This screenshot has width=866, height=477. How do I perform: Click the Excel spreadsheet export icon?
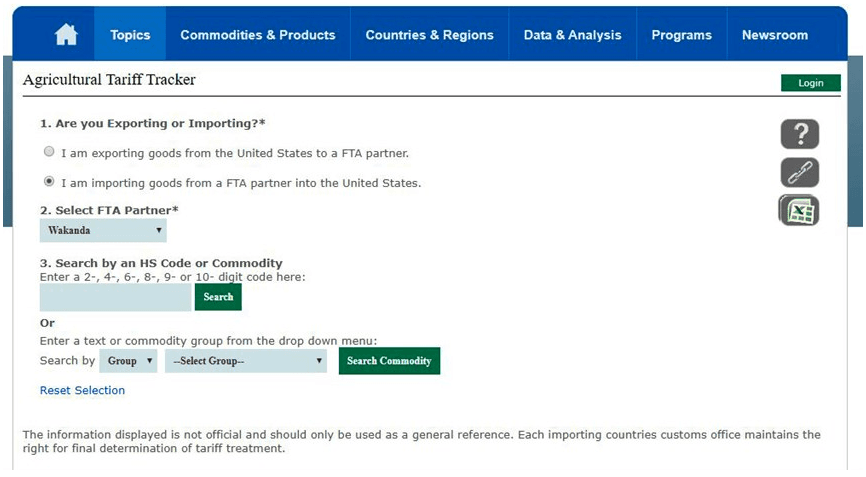(x=799, y=211)
